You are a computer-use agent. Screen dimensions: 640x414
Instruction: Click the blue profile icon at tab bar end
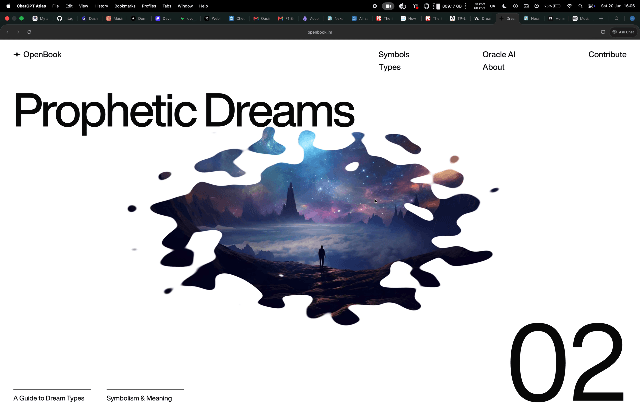(632, 18)
